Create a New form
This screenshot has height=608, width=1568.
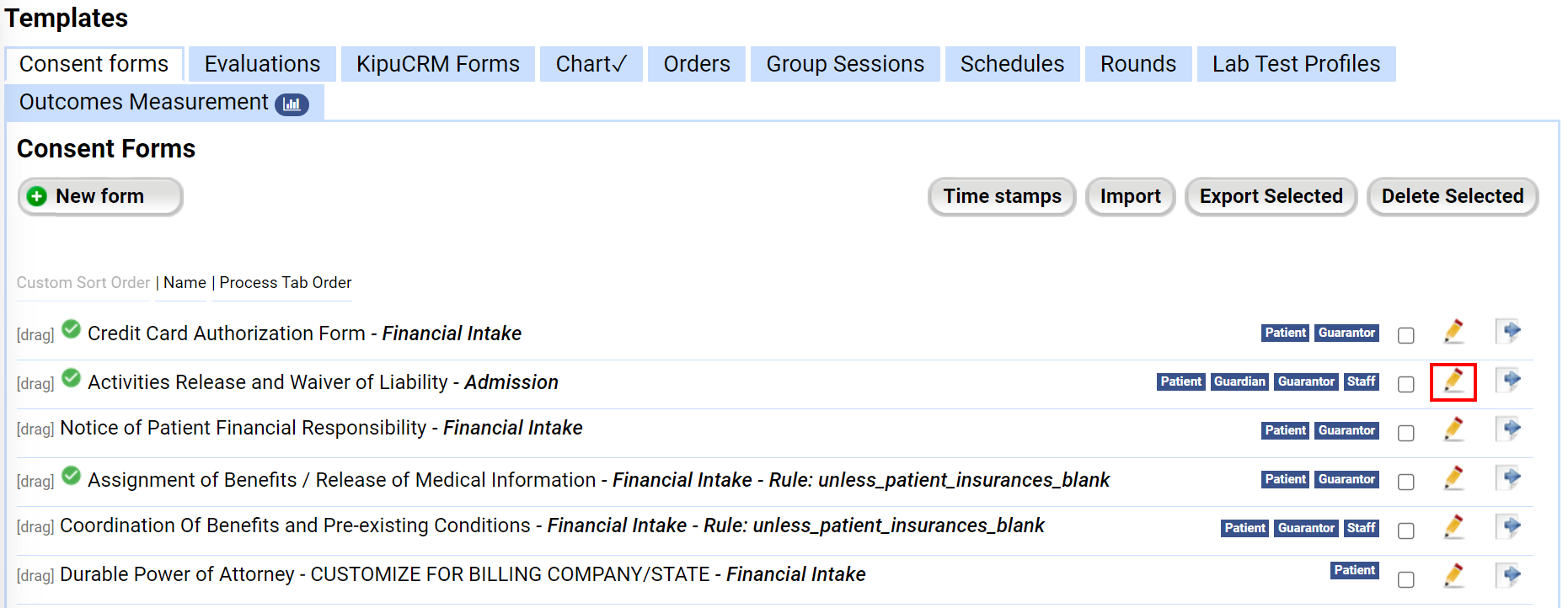tap(100, 196)
